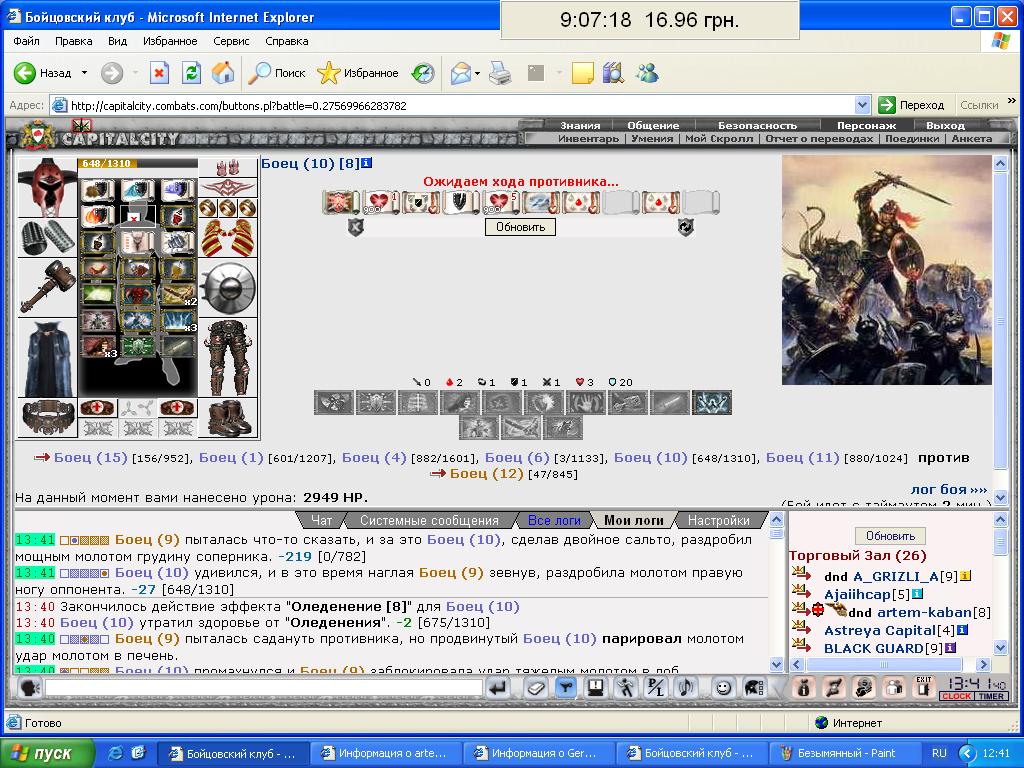Viewport: 1024px width, 768px height.
Task: Click the chat send arrow icon
Action: 498,688
